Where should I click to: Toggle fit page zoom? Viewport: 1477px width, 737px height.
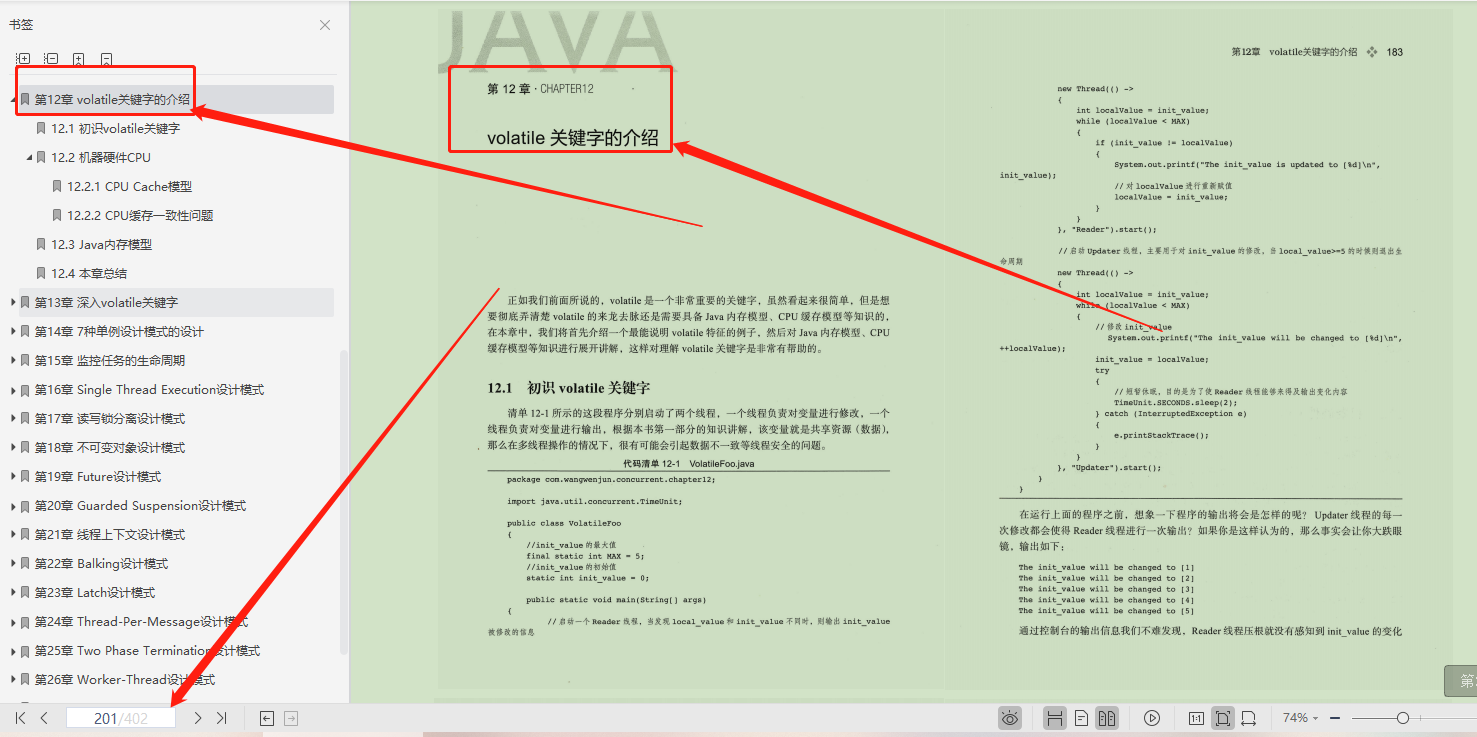pyautogui.click(x=1222, y=718)
